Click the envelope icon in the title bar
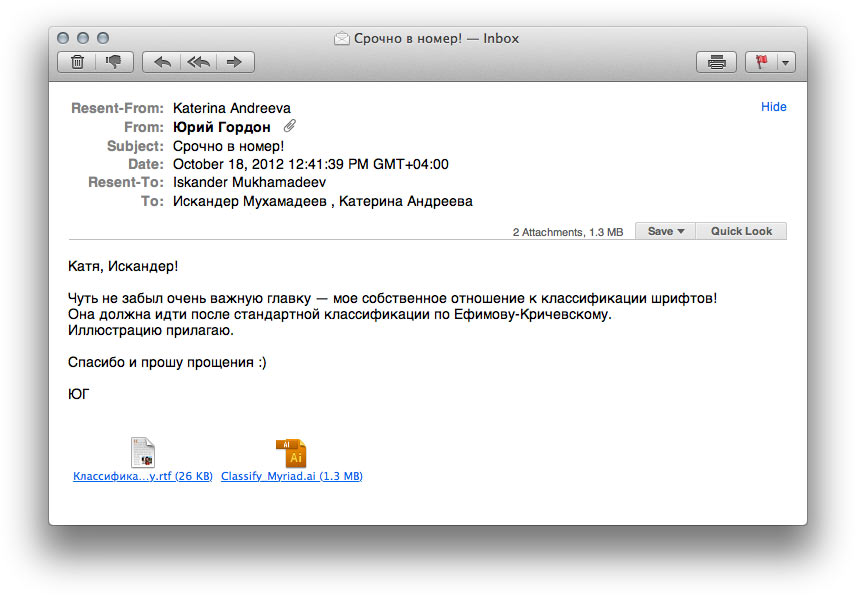The image size is (856, 596). point(342,39)
